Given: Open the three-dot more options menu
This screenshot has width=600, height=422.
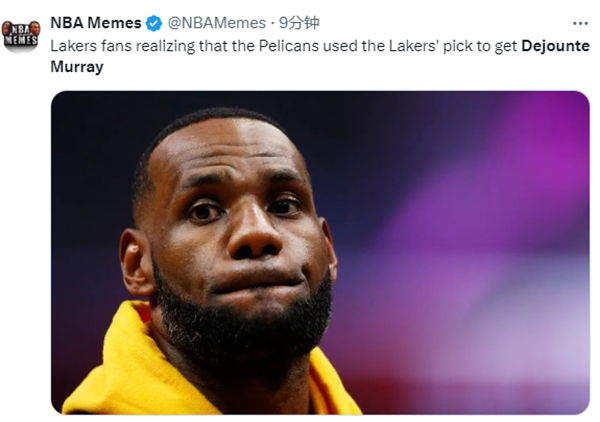Looking at the screenshot, I should coord(580,23).
